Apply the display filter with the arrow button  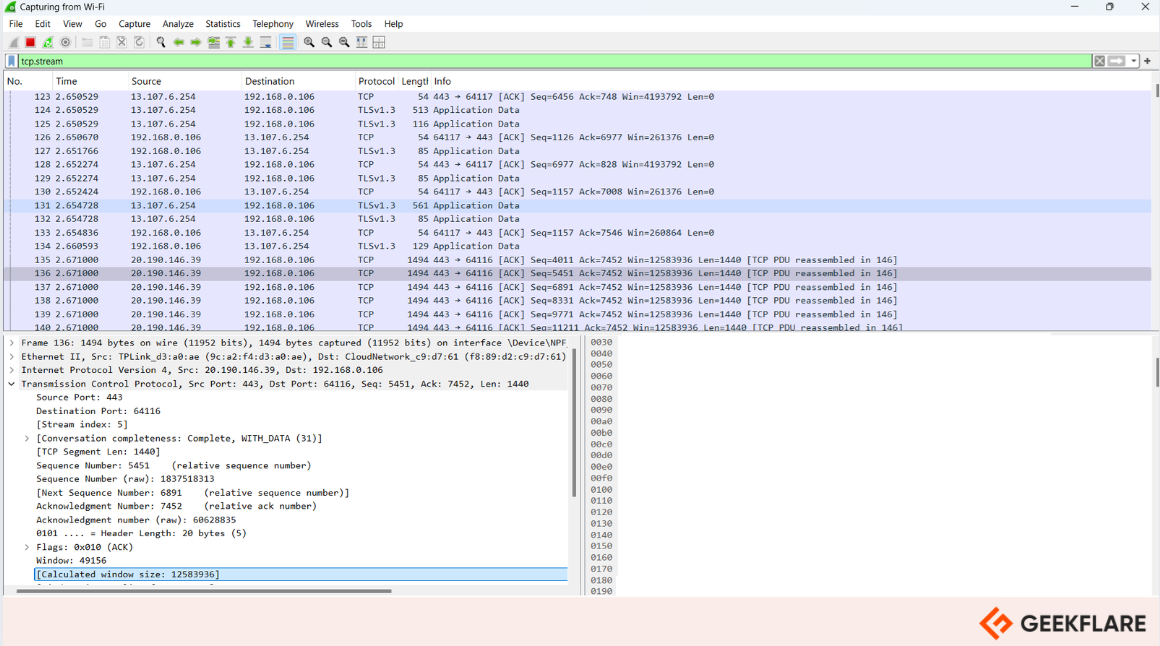coord(1115,60)
